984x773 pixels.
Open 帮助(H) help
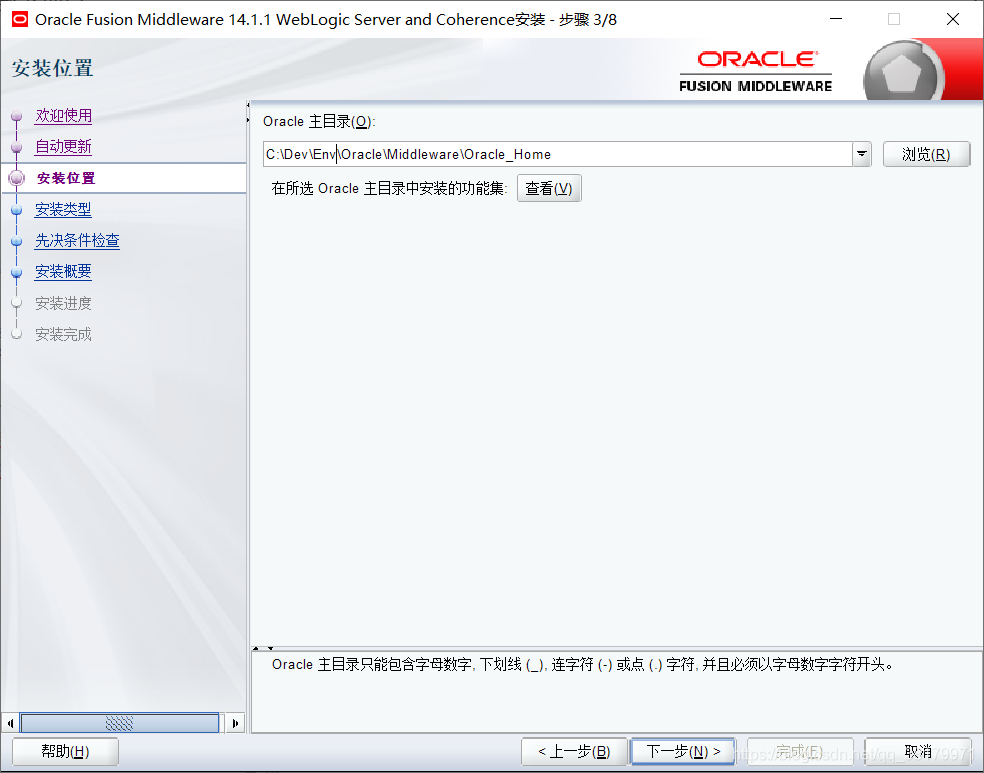(x=65, y=751)
